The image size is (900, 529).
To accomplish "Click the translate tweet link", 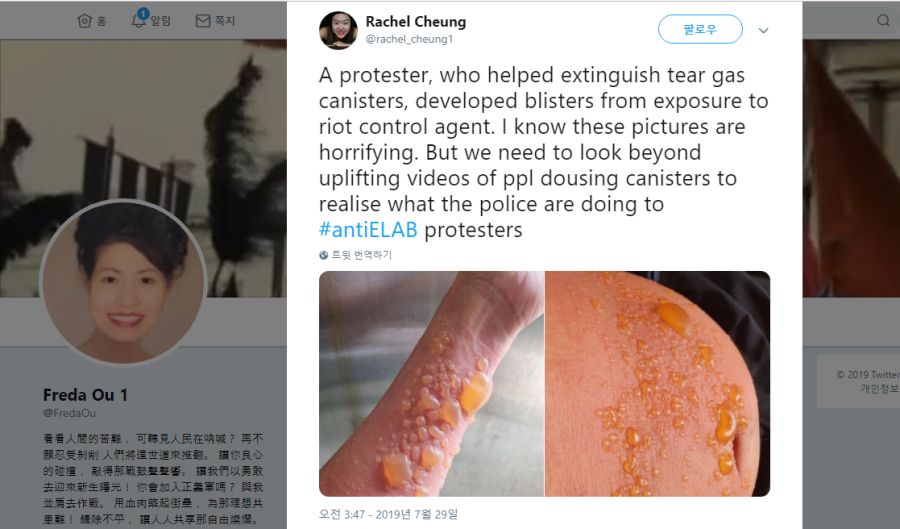I will click(x=362, y=255).
